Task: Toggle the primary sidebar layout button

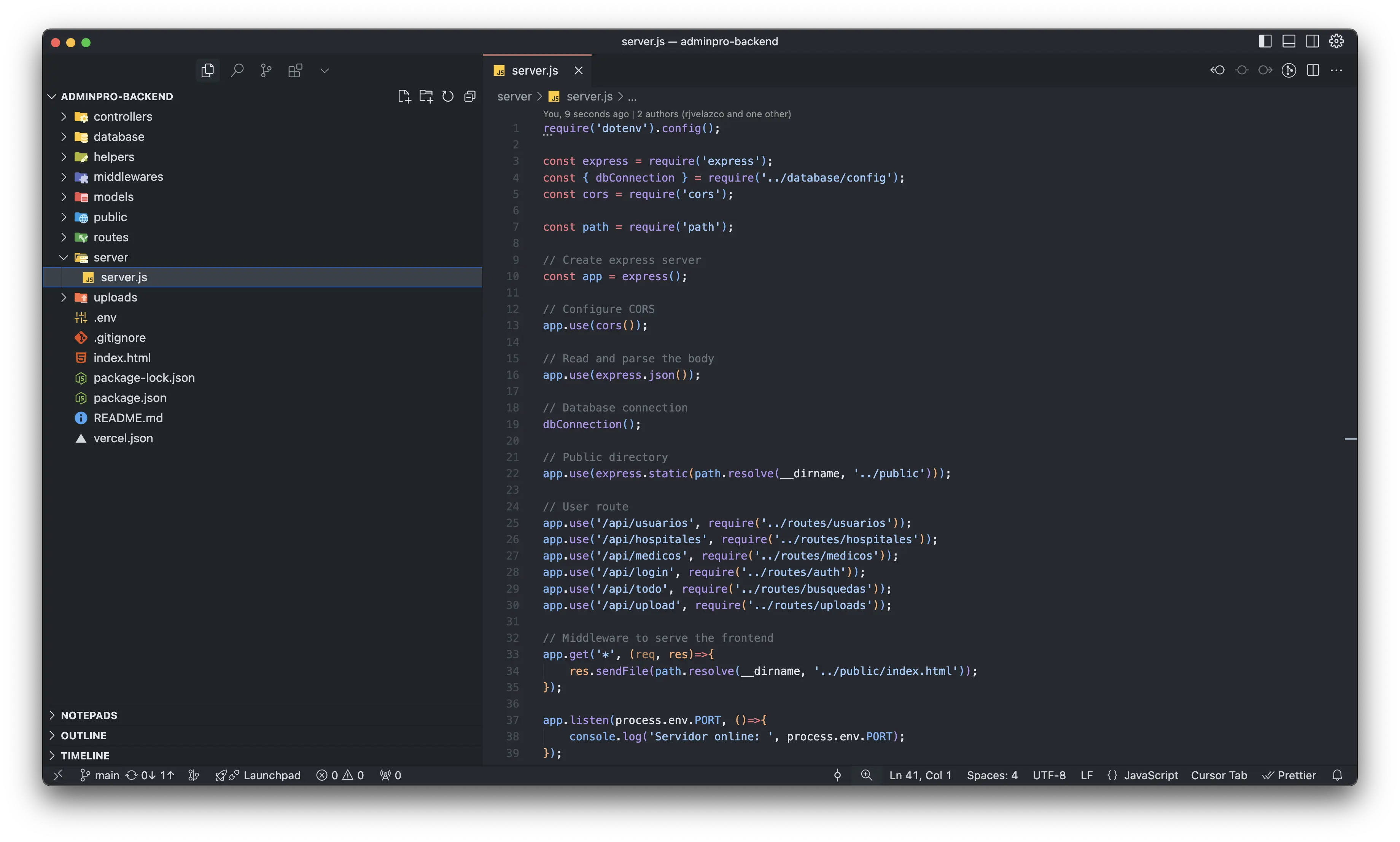Action: [x=1265, y=41]
